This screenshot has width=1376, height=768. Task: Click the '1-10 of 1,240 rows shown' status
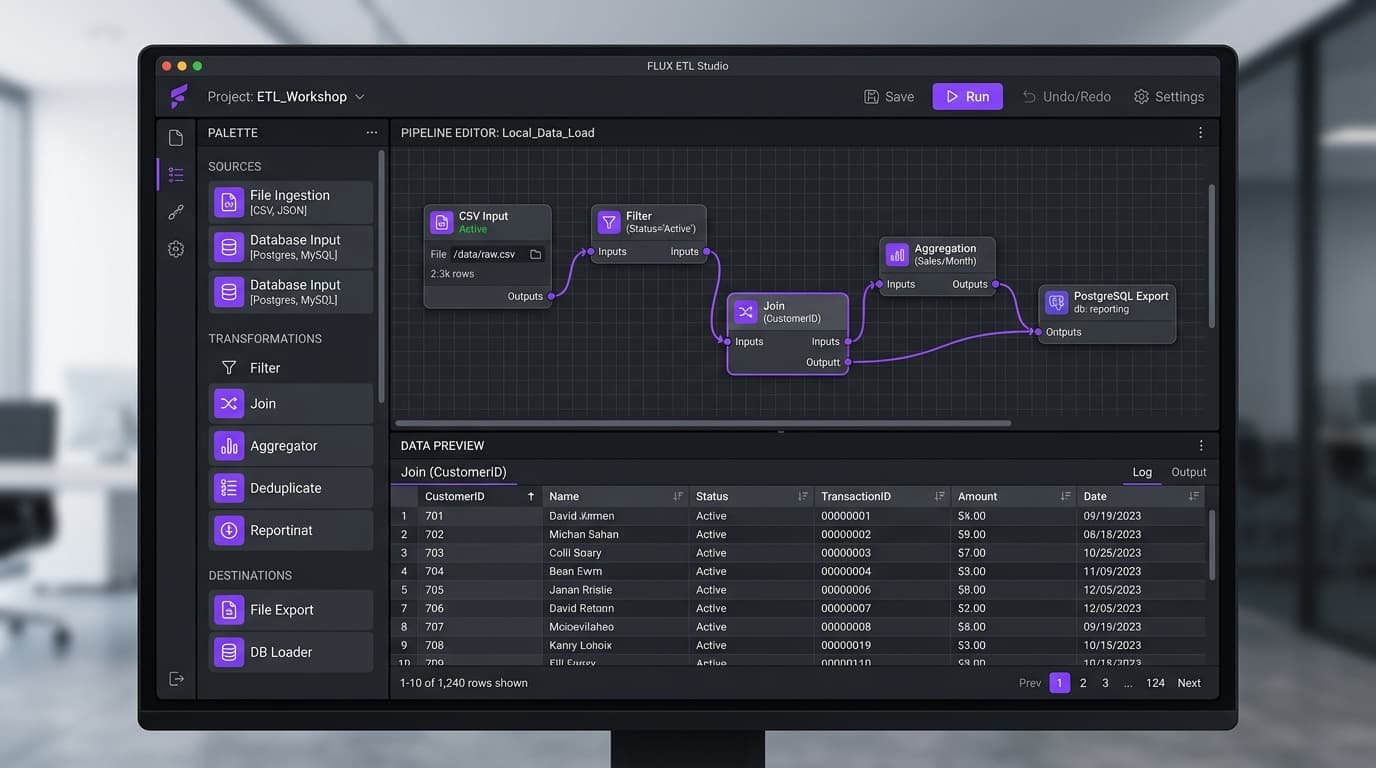coord(464,683)
